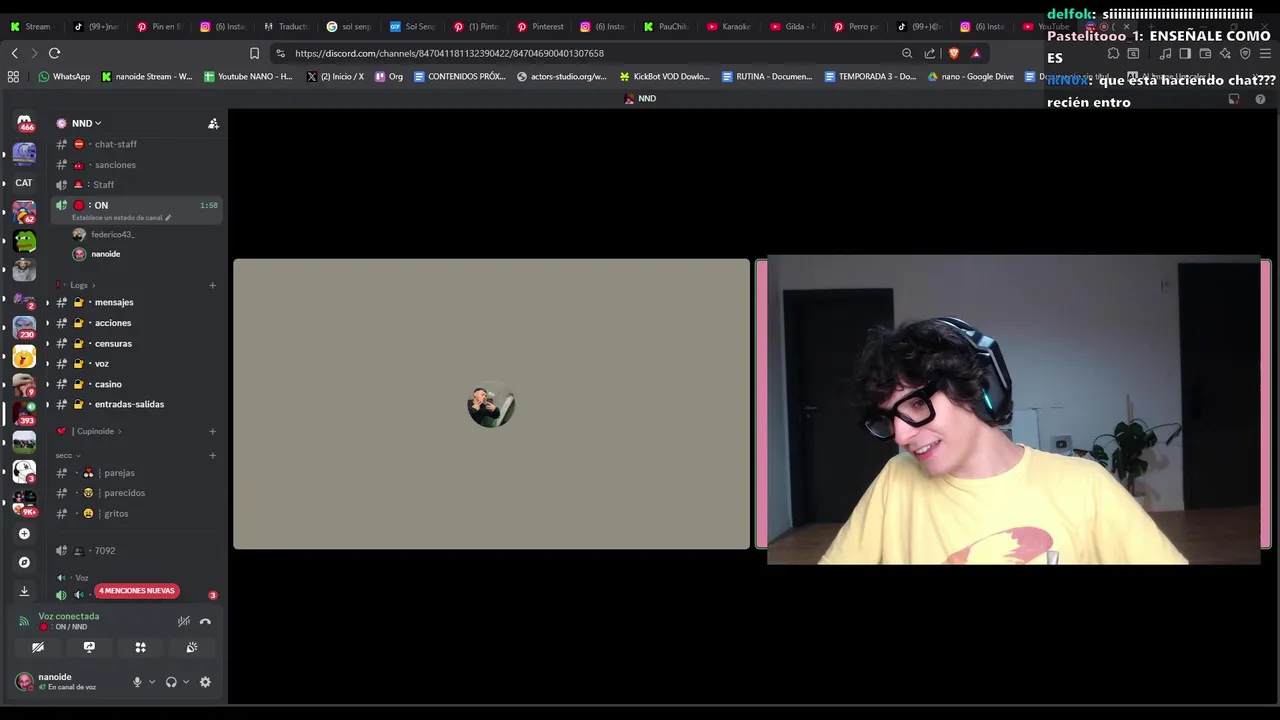Open Youtube NANO bookmark
Viewport: 1280px width, 720px height.
tap(248, 76)
